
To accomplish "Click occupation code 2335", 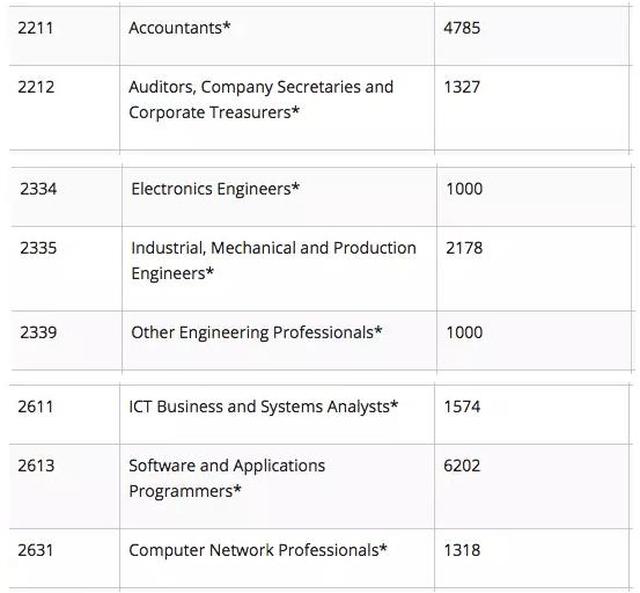I will [x=38, y=248].
